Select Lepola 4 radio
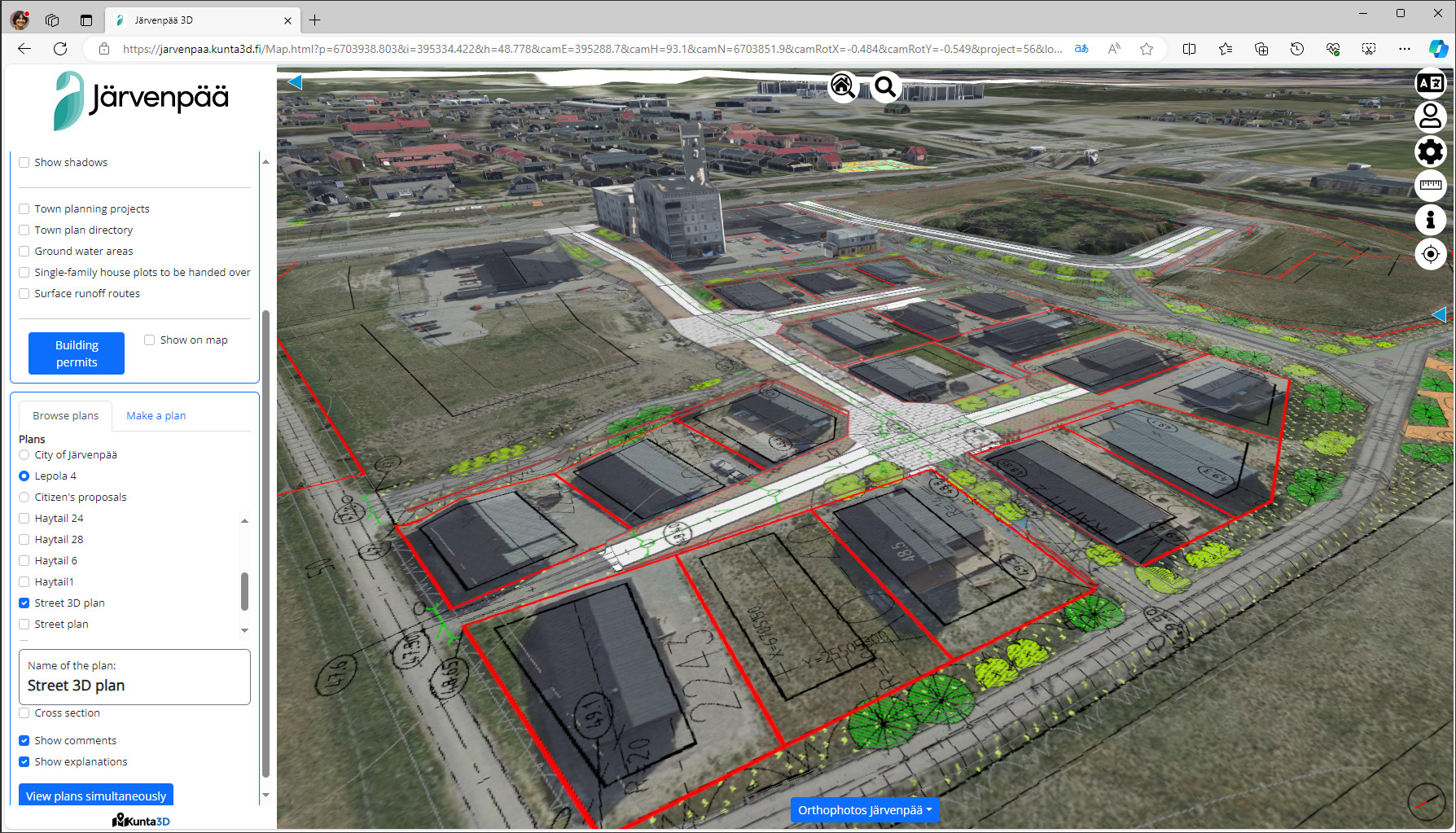The height and width of the screenshot is (833, 1456). [24, 476]
